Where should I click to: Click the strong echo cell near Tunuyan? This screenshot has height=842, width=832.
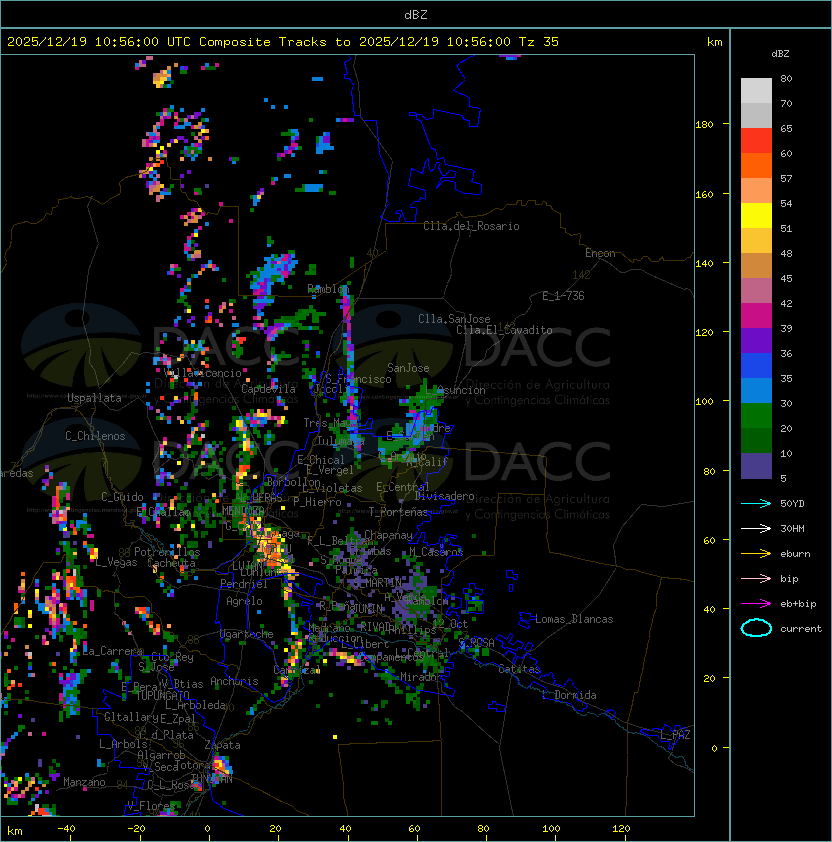tap(221, 766)
